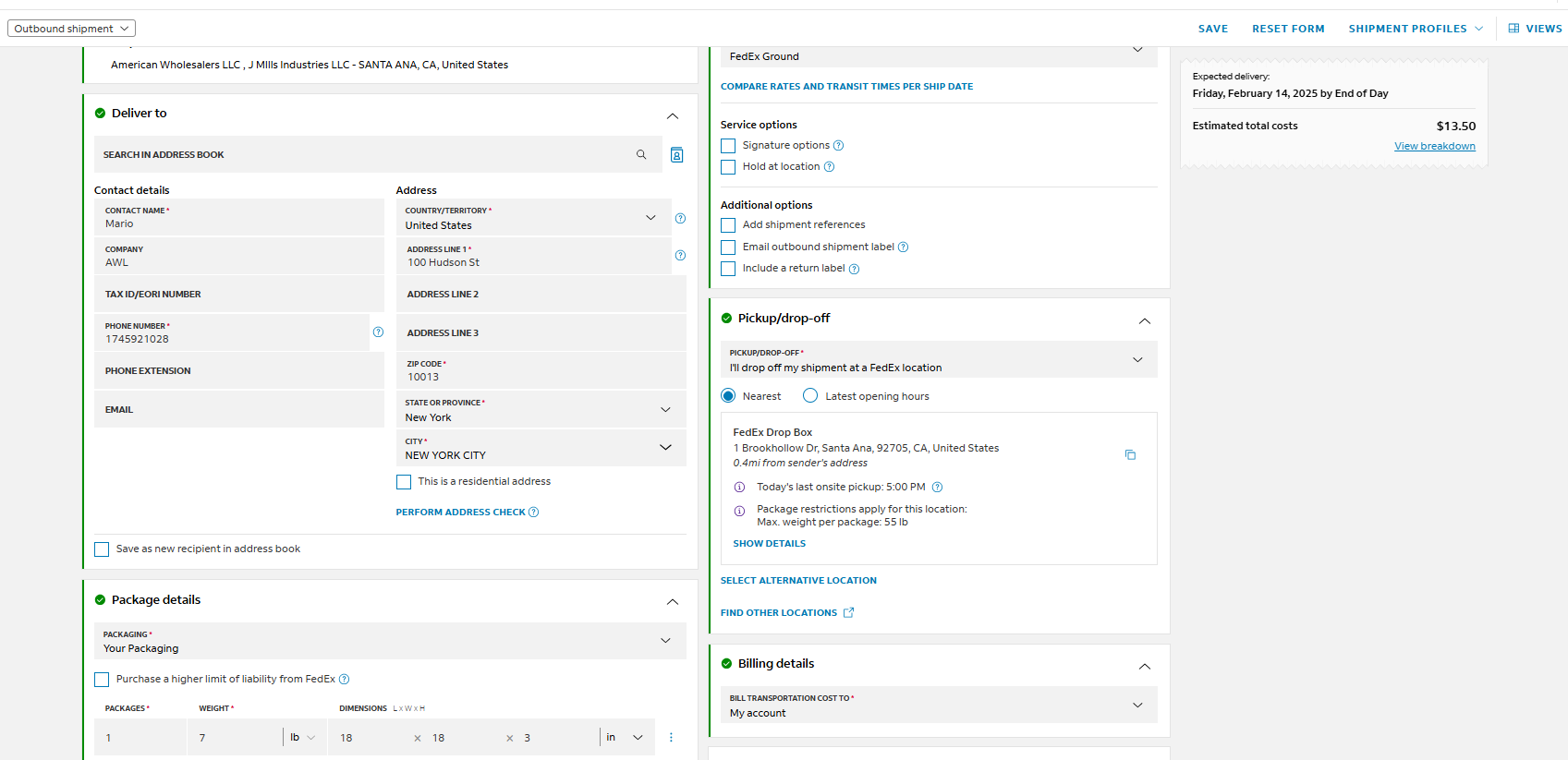Click the Phone Number field
The height and width of the screenshot is (760, 1568).
[232, 332]
